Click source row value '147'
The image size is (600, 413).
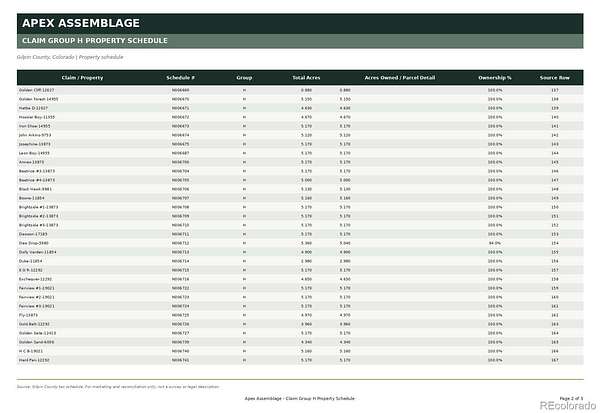tap(555, 180)
